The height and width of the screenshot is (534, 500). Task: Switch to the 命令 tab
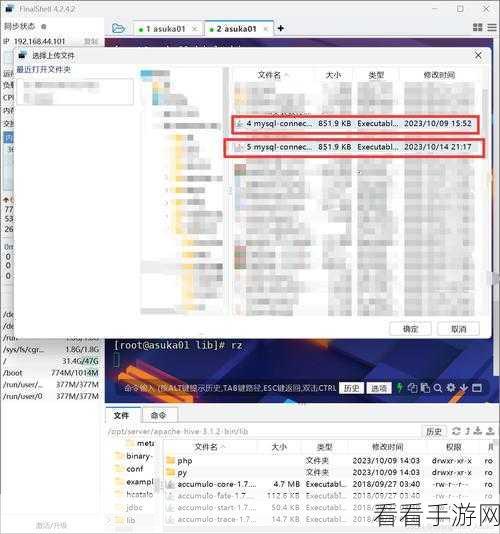pyautogui.click(x=158, y=415)
